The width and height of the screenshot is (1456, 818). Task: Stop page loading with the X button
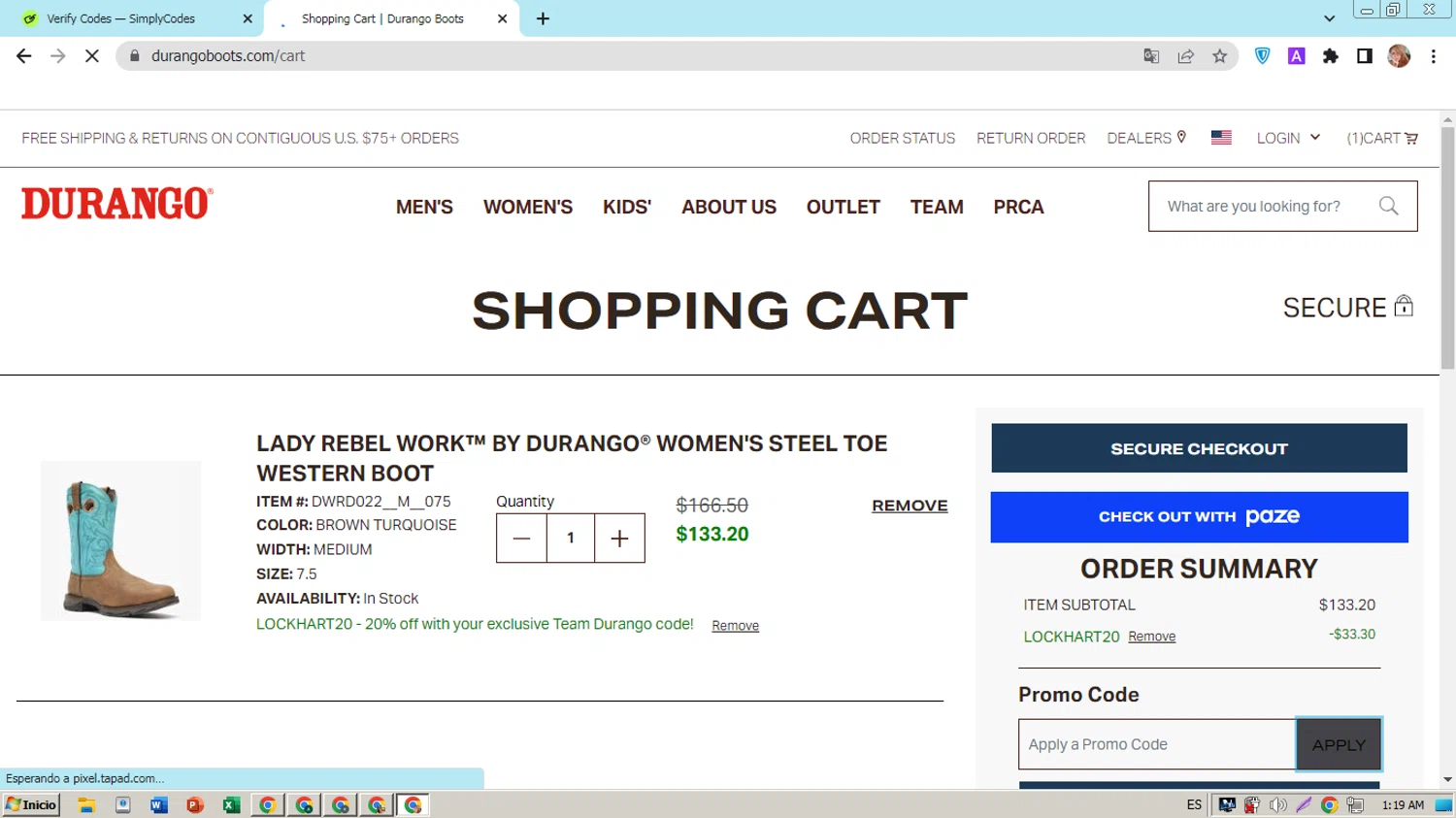click(x=92, y=56)
